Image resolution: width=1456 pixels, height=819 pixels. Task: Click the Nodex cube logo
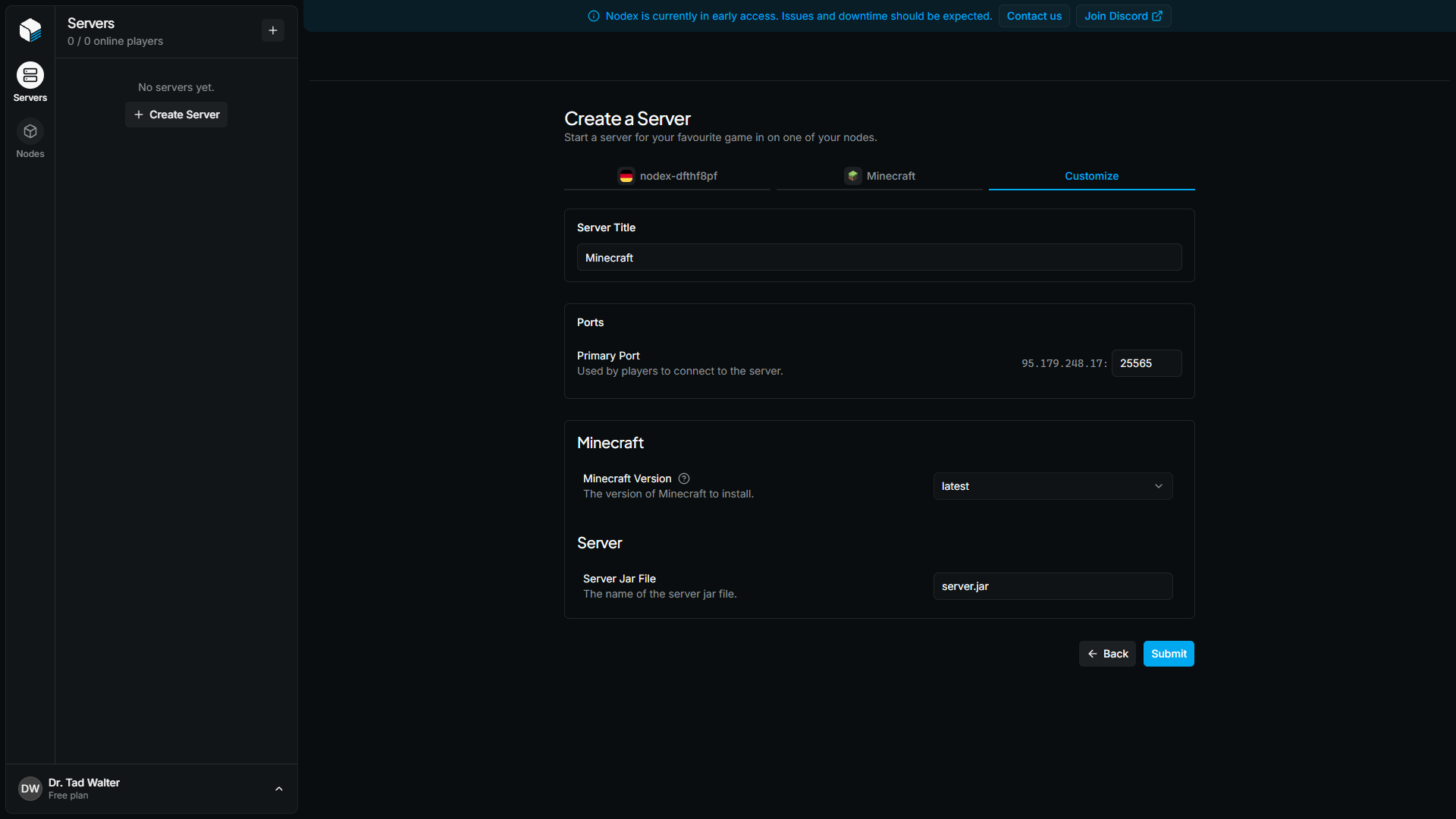tap(30, 30)
